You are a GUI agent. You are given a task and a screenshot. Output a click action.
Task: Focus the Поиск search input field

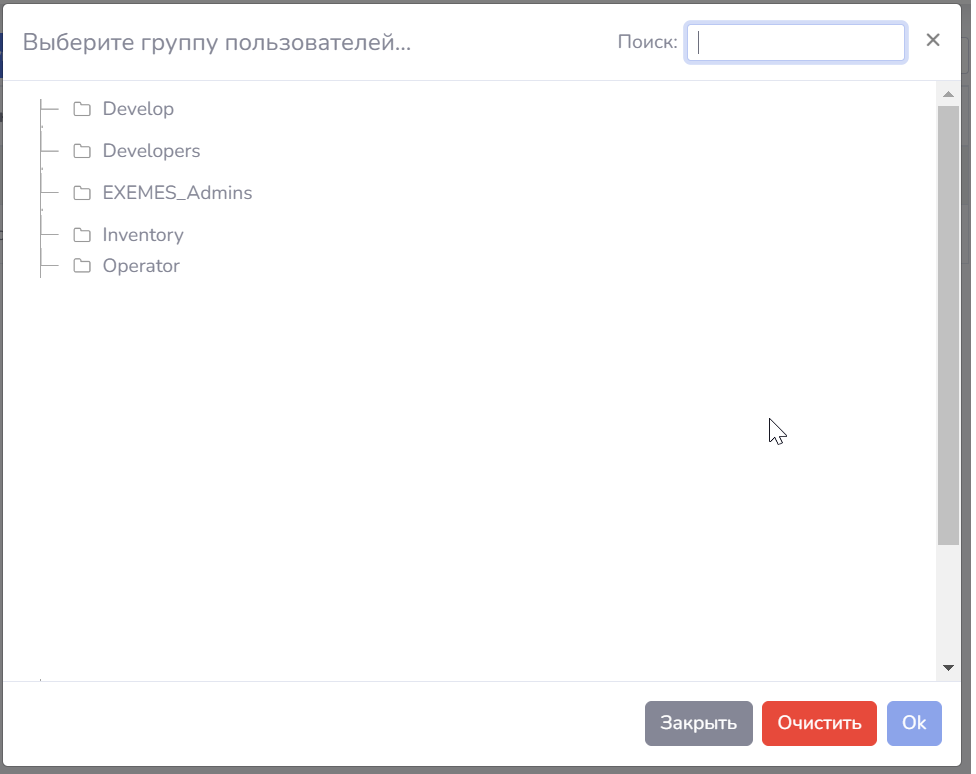click(x=796, y=42)
